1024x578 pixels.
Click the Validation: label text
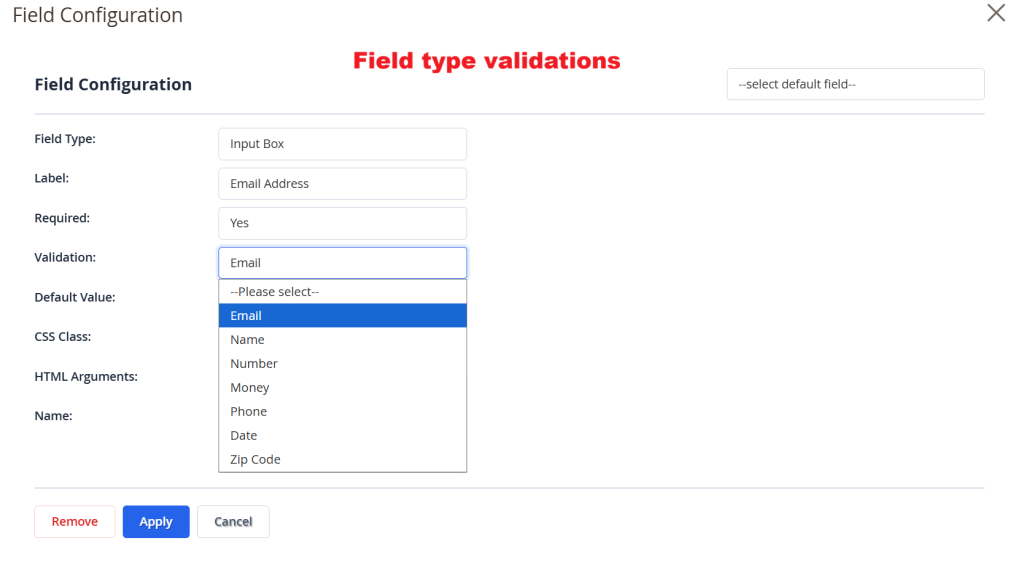(x=65, y=257)
